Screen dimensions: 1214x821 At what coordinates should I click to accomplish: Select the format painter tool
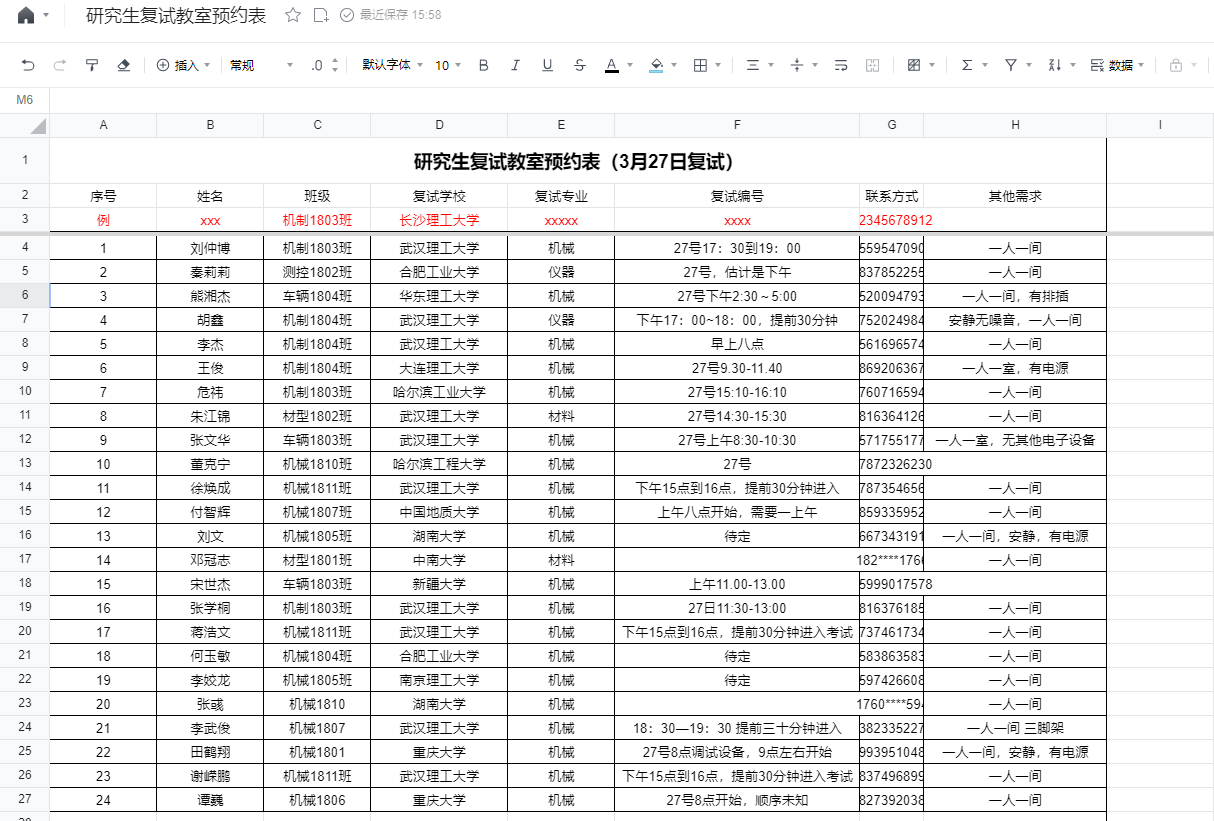(x=92, y=65)
